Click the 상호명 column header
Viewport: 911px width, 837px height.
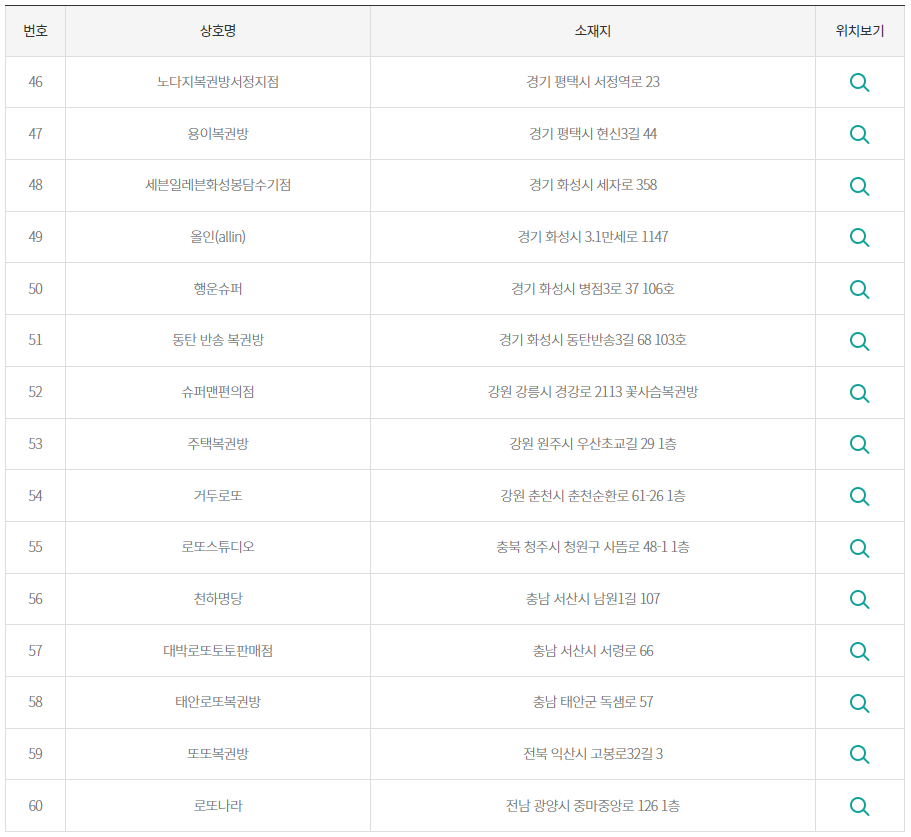pos(218,31)
